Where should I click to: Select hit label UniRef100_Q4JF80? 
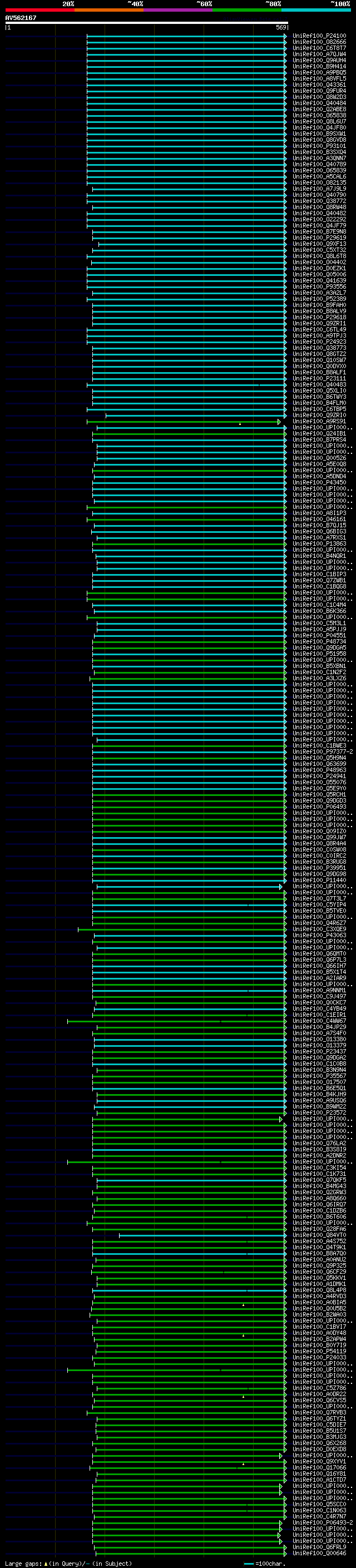(x=319, y=128)
